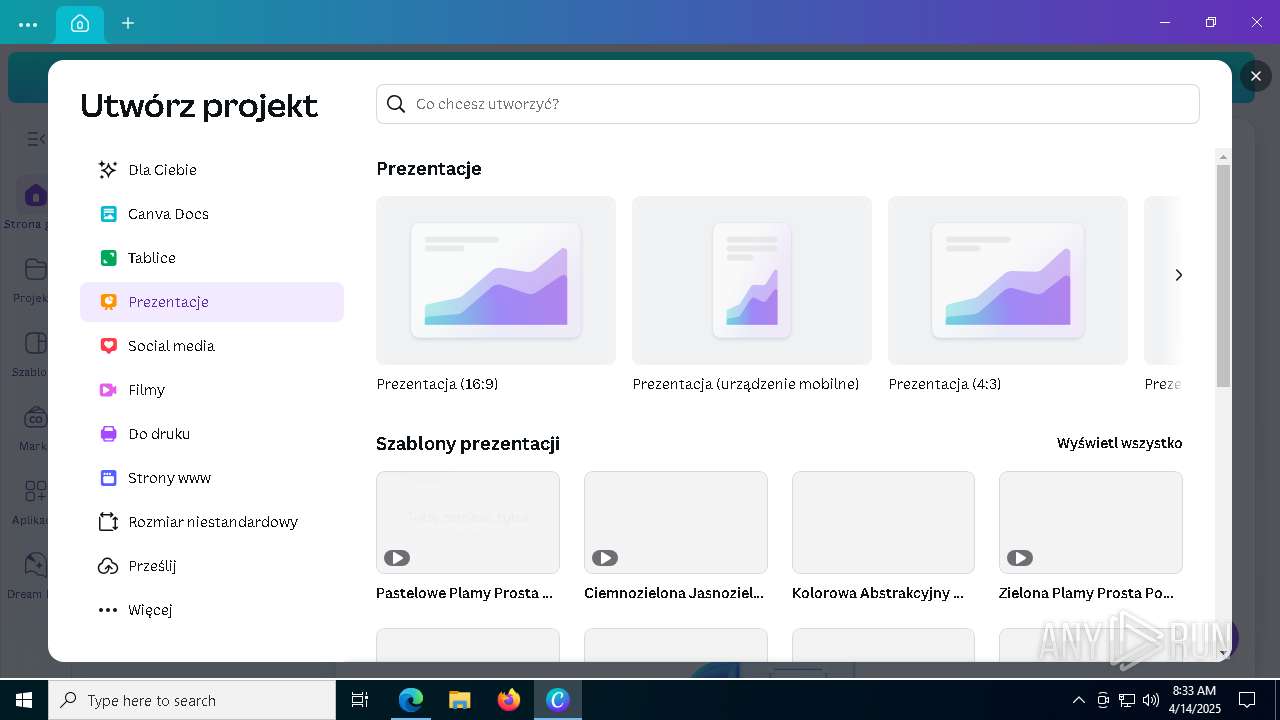Create a Prezentacja (urządzenie mobilne) design

pyautogui.click(x=752, y=280)
